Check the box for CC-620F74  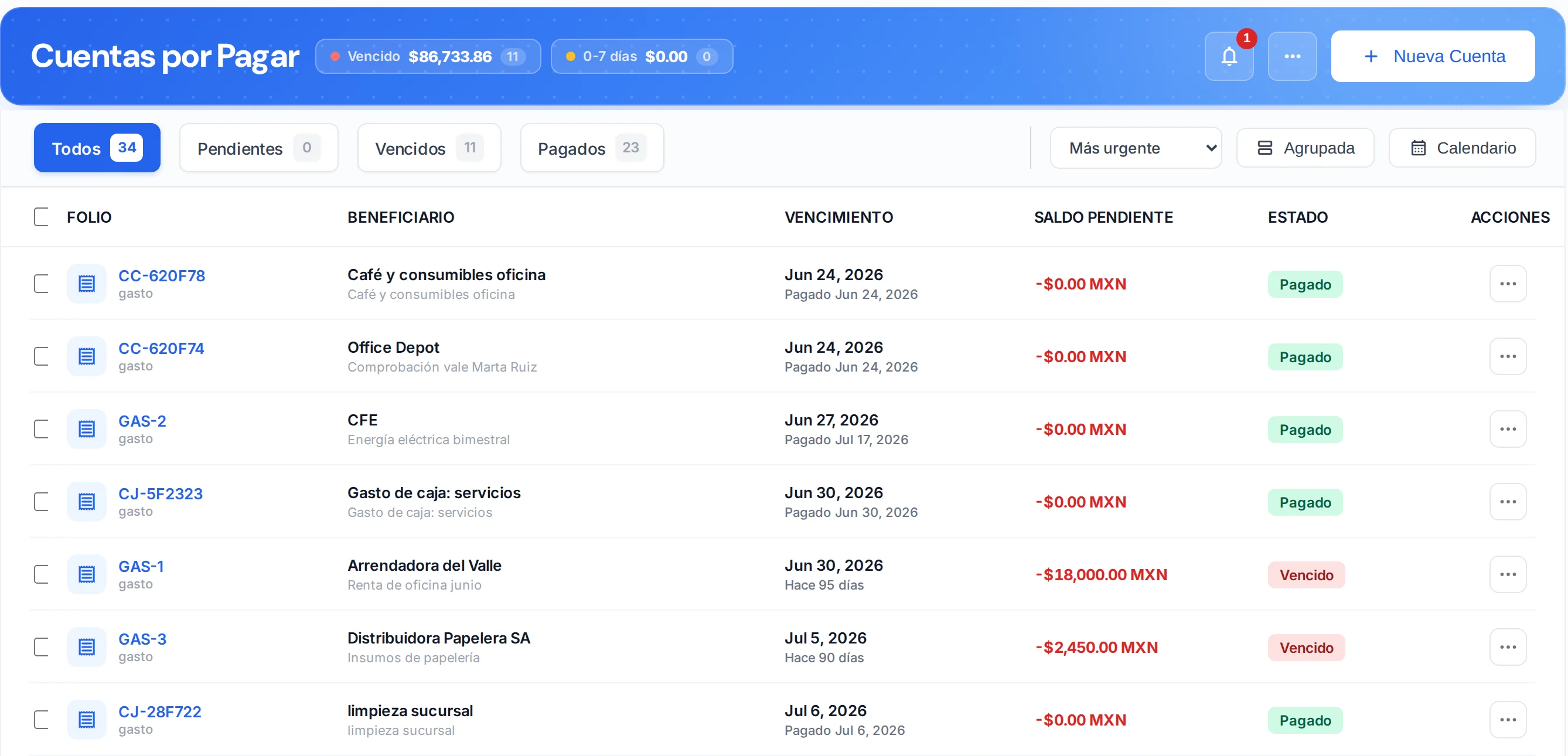coord(42,356)
